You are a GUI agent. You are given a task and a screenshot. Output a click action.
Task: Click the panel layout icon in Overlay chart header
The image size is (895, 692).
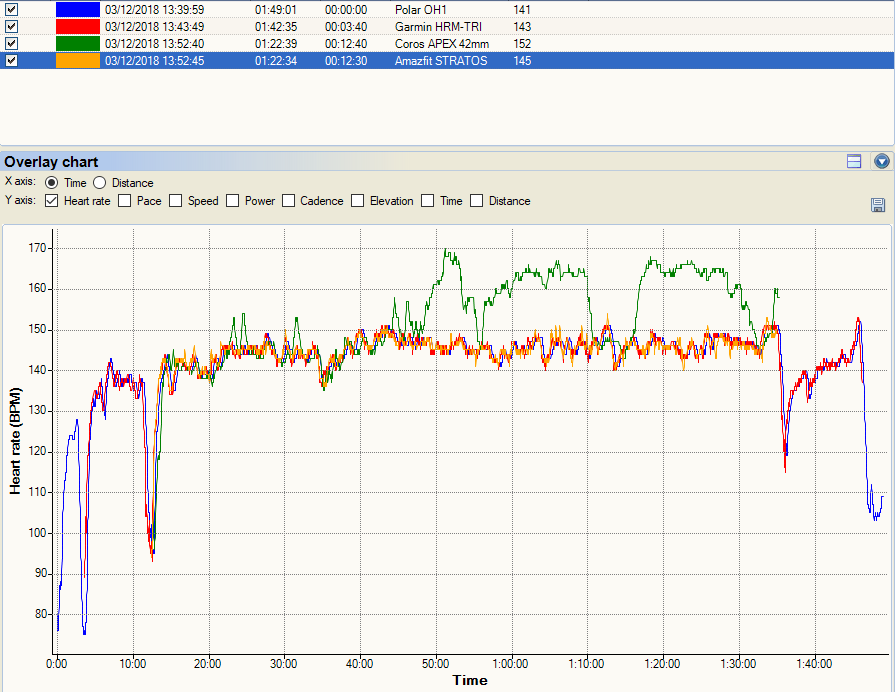click(x=854, y=162)
